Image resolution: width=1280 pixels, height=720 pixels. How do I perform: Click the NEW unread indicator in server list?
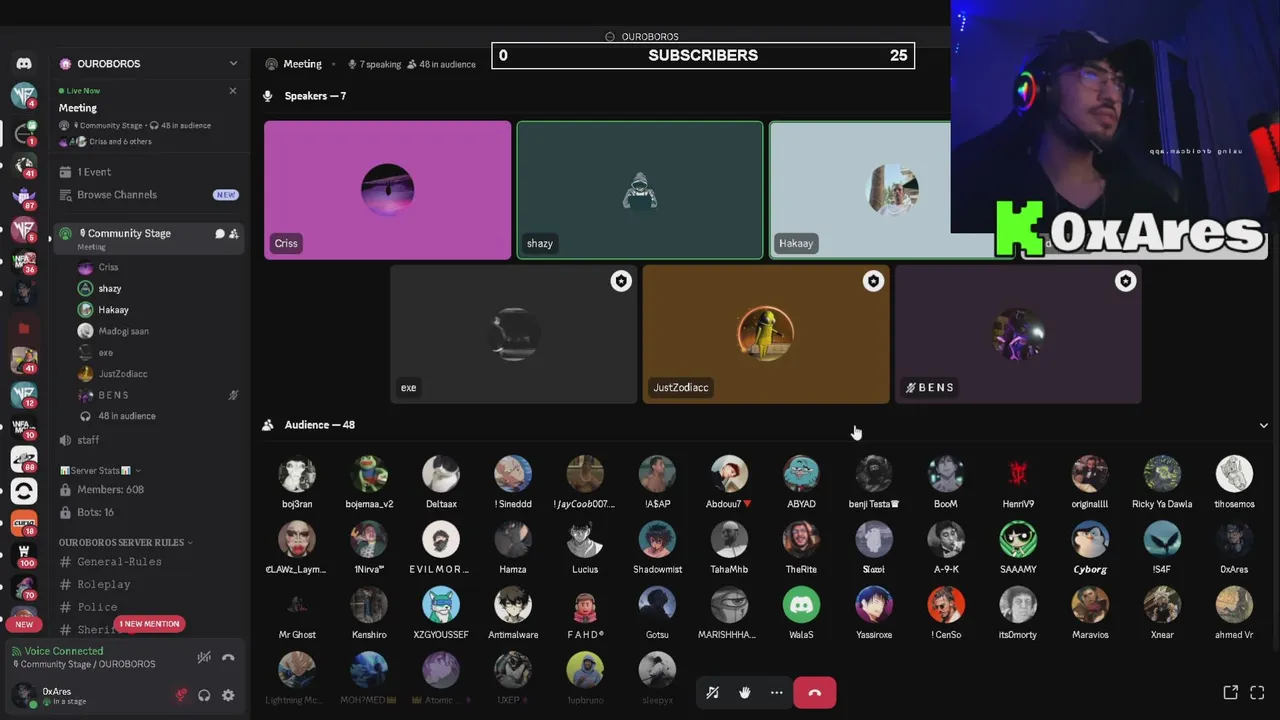(x=24, y=624)
